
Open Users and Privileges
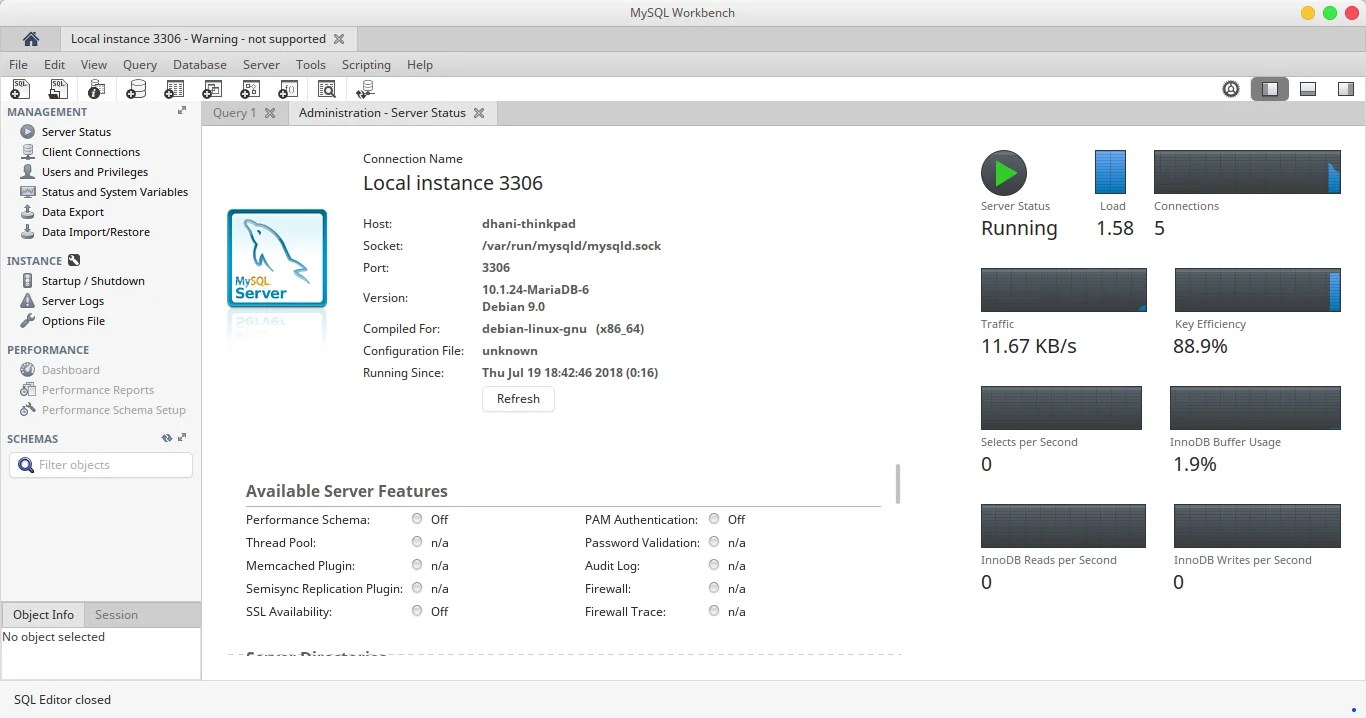point(95,172)
